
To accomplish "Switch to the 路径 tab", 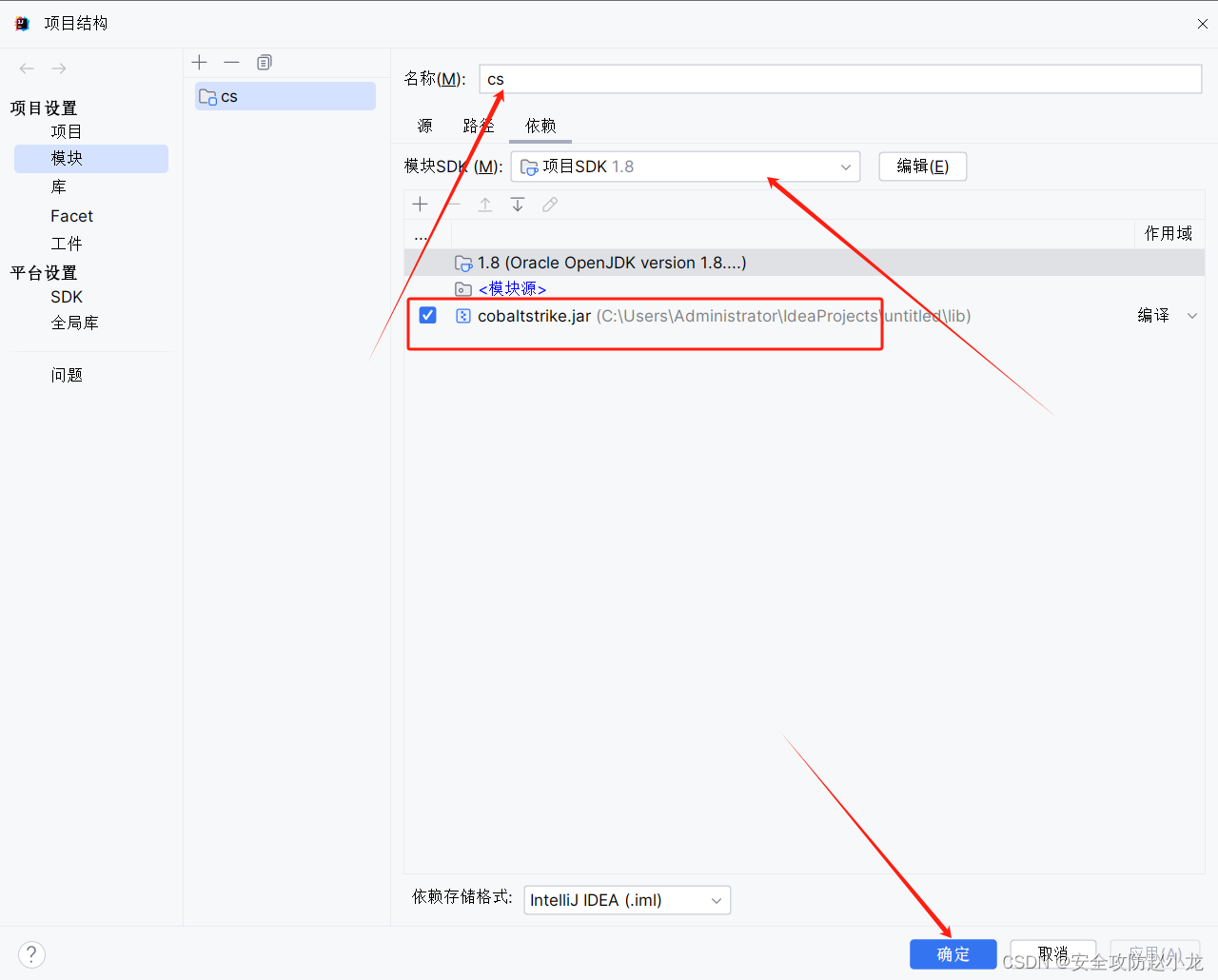I will 479,126.
